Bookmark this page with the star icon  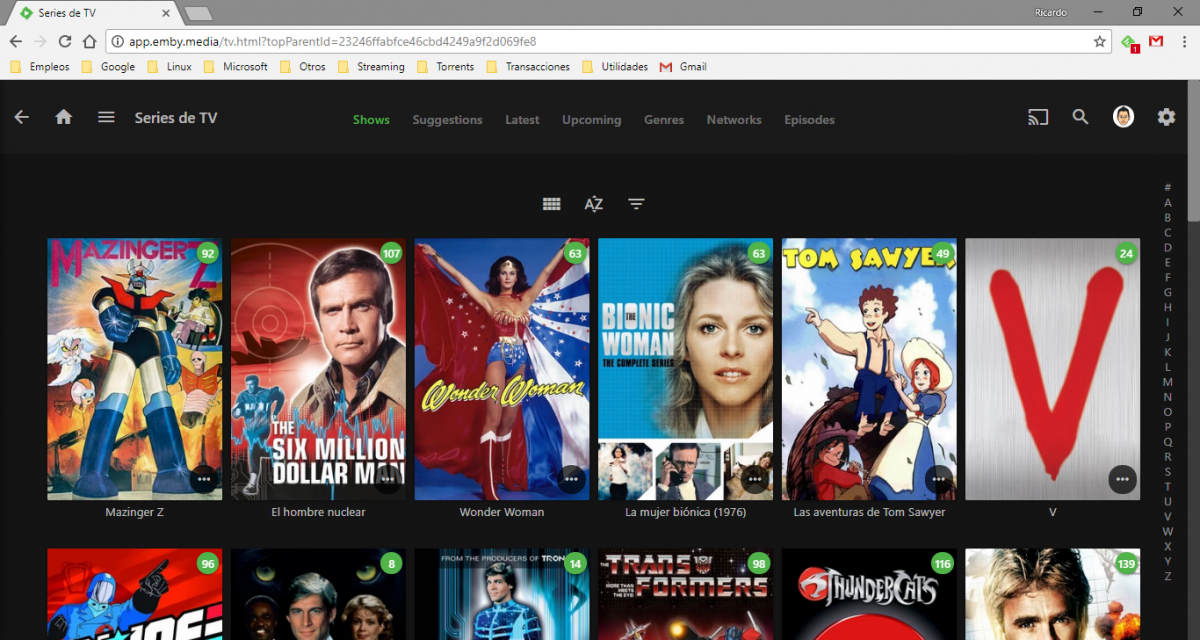click(1100, 41)
